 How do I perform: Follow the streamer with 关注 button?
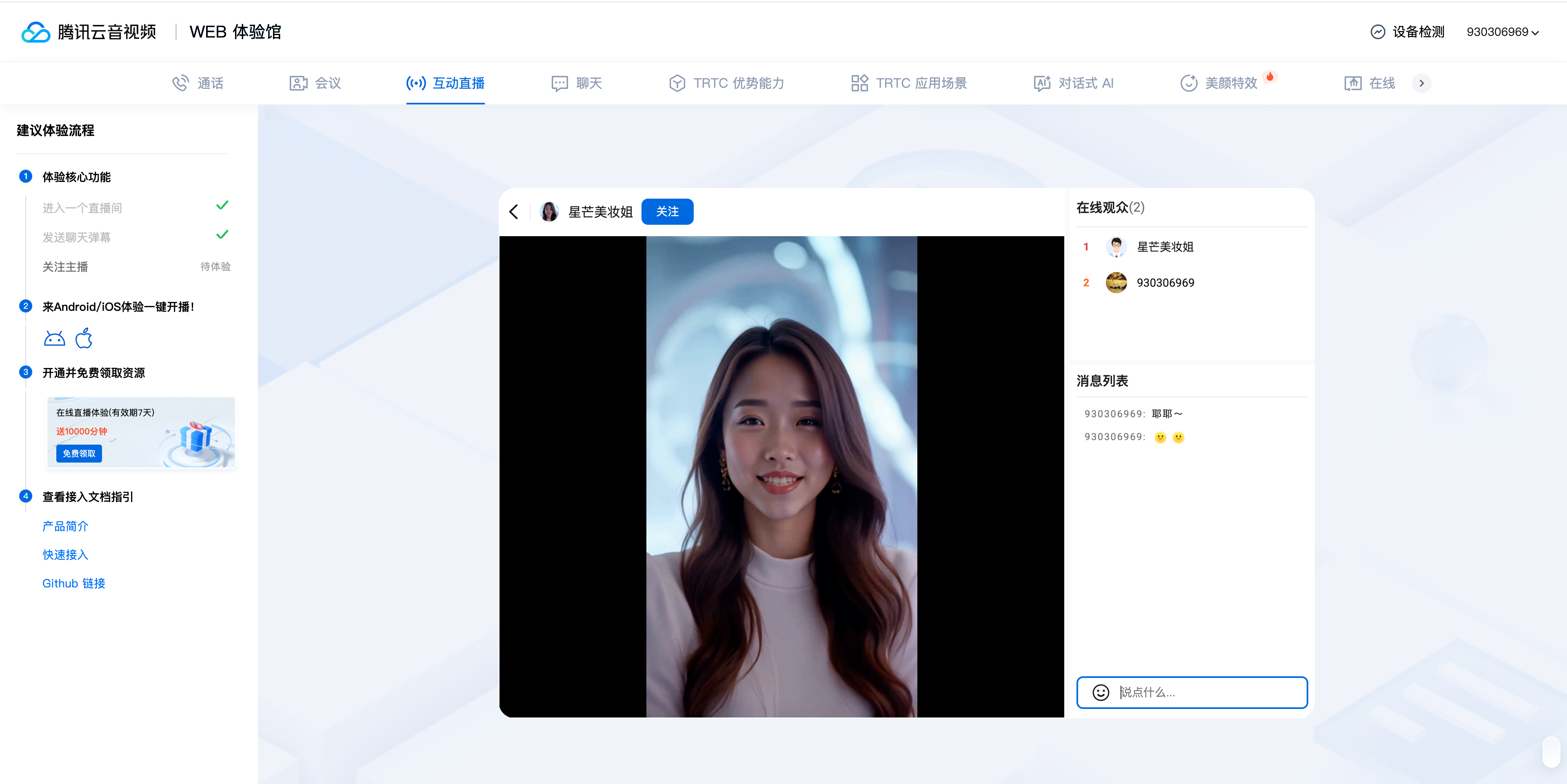667,212
